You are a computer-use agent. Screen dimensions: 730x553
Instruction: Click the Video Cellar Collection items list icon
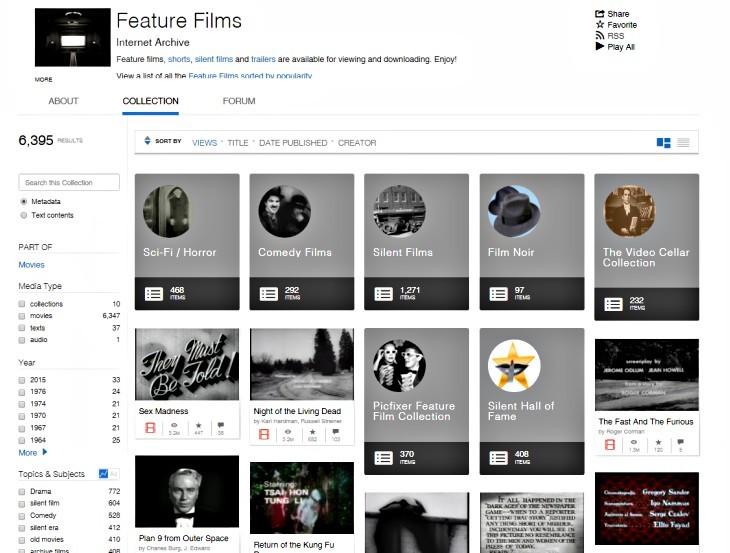[x=613, y=304]
